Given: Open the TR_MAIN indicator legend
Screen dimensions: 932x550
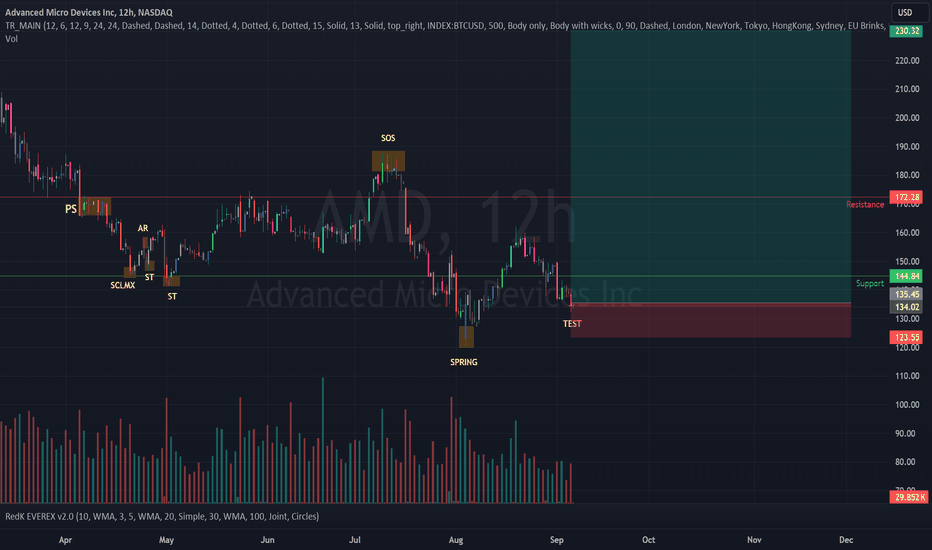Looking at the screenshot, I should tap(446, 26).
